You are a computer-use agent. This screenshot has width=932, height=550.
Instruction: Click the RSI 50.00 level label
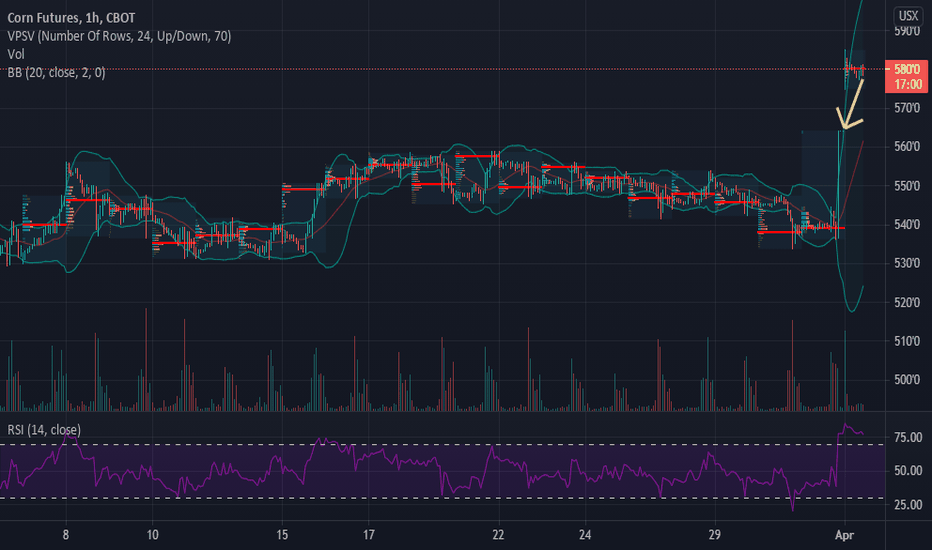point(908,471)
